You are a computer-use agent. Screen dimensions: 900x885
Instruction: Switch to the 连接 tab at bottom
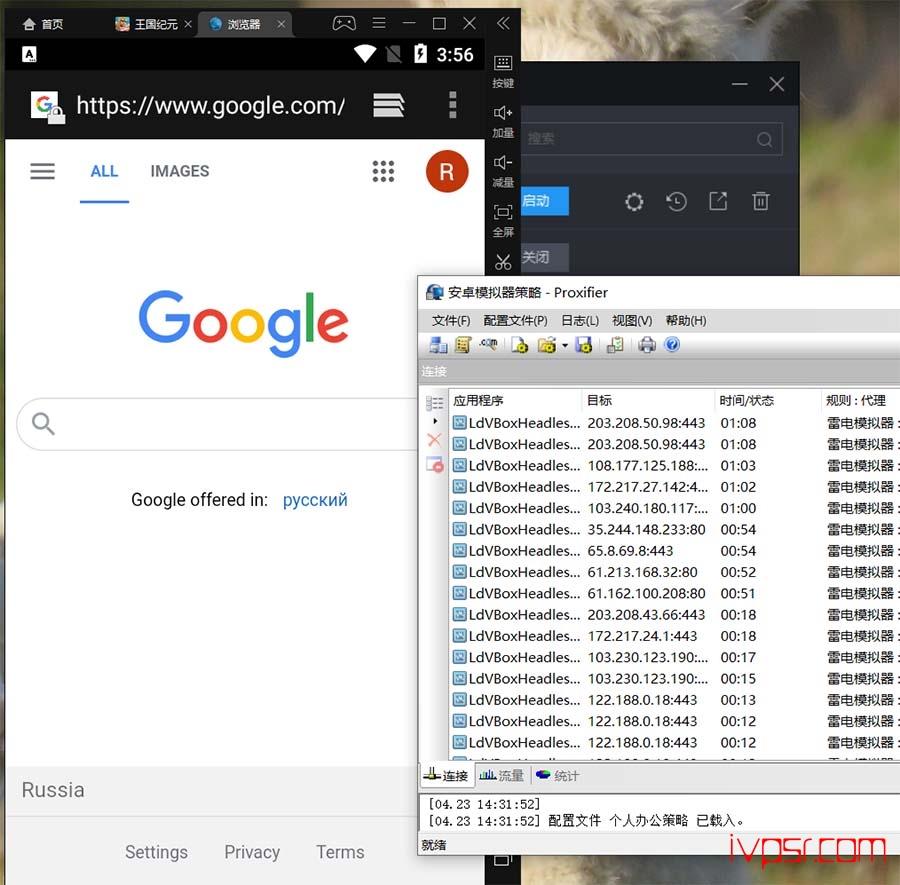tap(446, 776)
